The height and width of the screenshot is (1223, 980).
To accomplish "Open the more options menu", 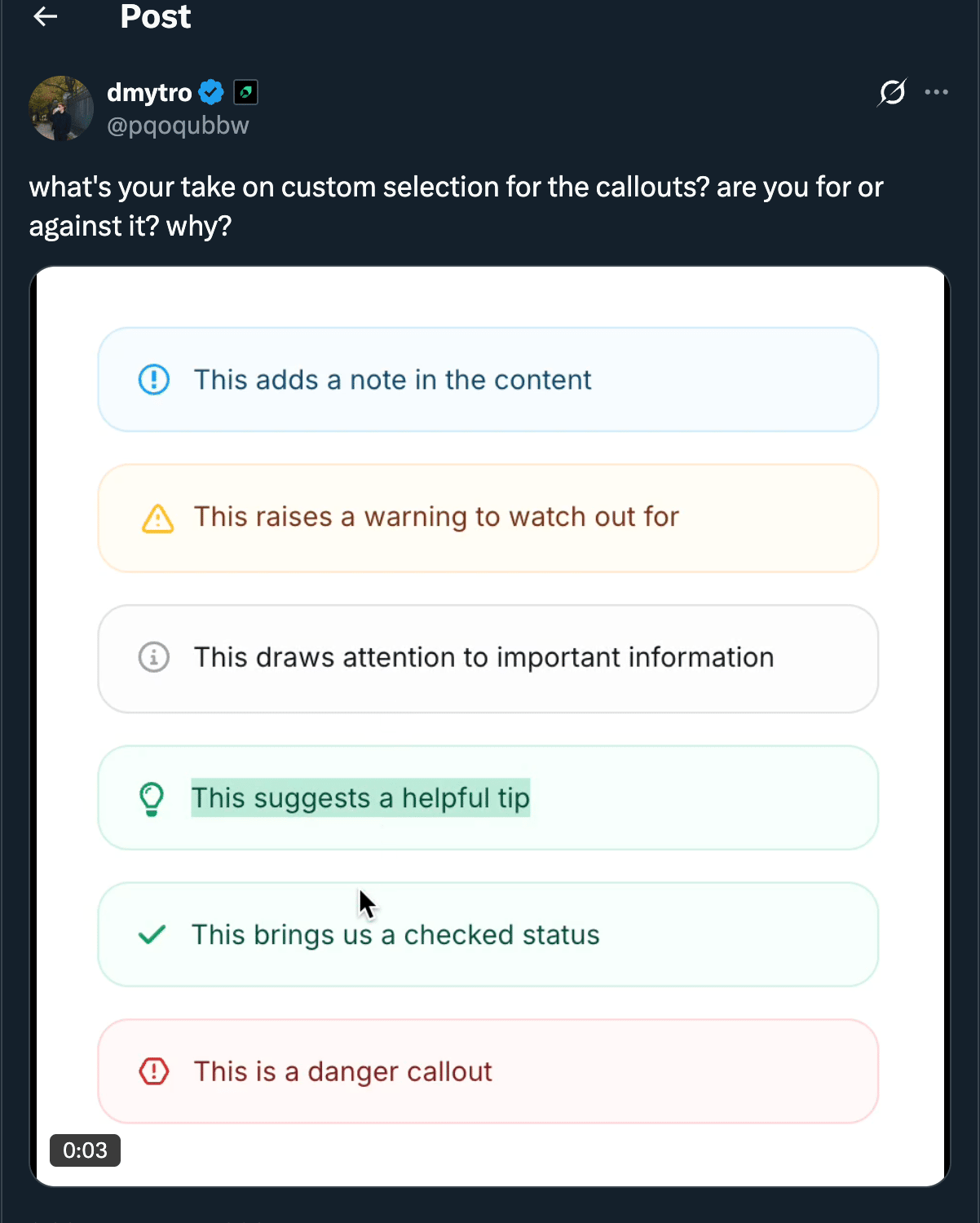I will pos(936,92).
